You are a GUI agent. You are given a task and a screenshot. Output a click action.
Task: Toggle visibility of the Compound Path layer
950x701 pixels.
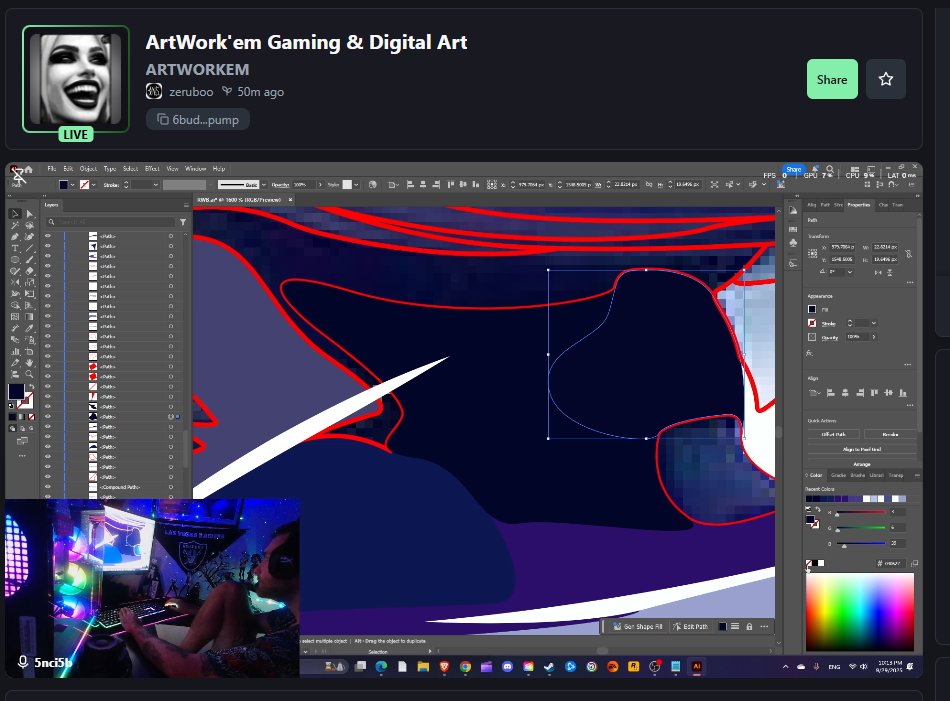point(46,487)
